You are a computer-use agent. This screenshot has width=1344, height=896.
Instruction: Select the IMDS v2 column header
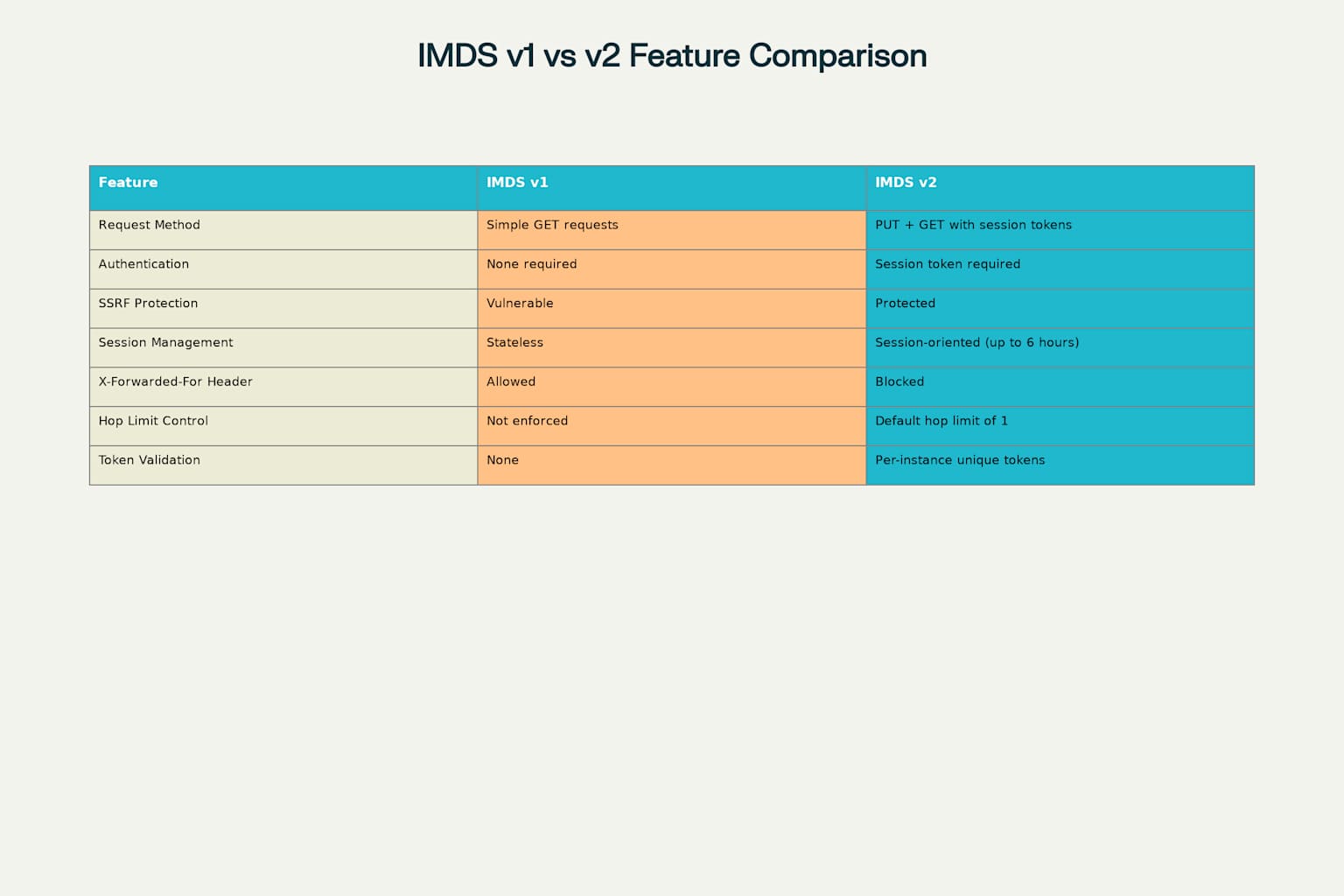[x=1060, y=188]
